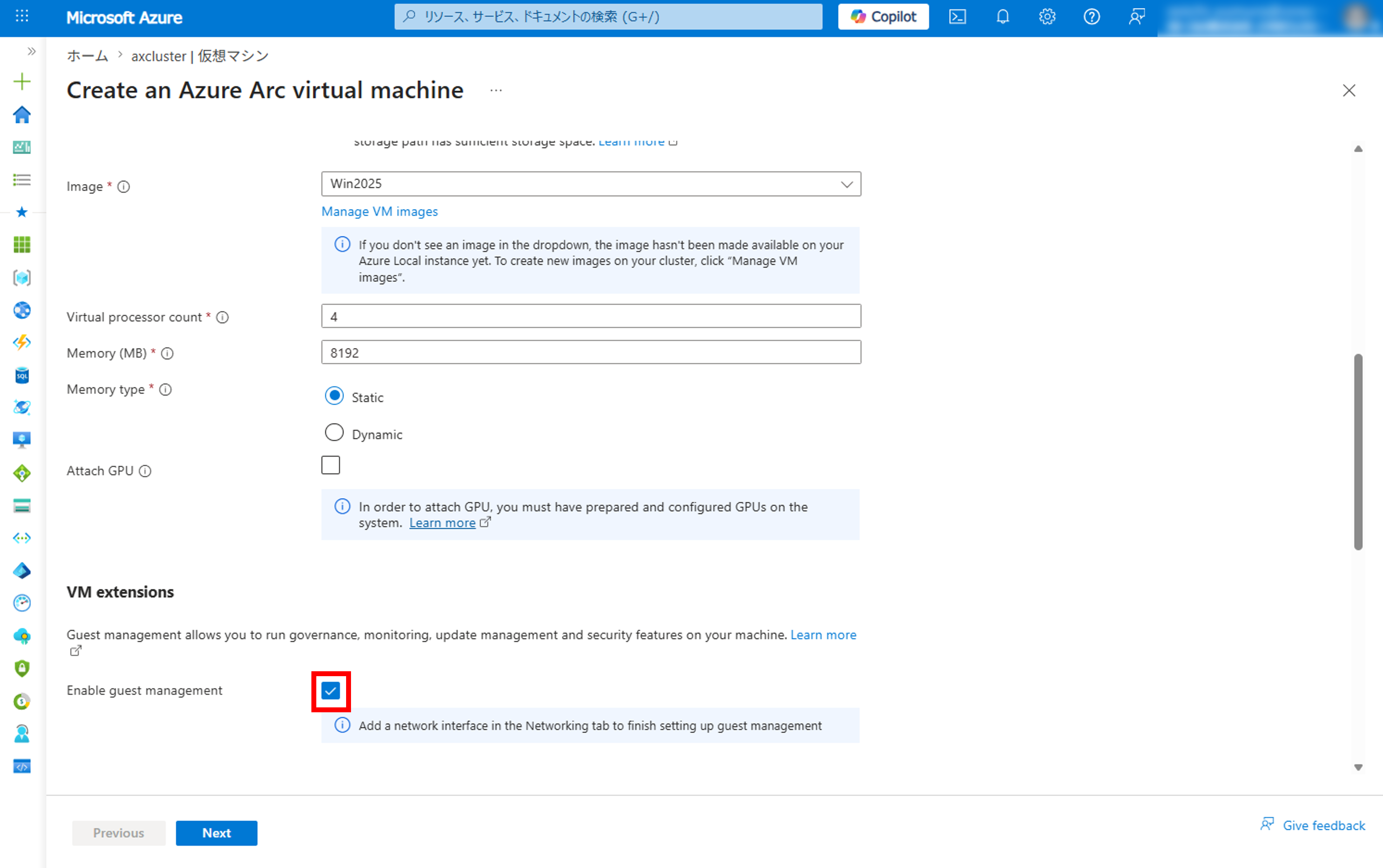Go to ホーム breadcrumb
Viewport: 1383px width, 868px height.
[x=87, y=56]
